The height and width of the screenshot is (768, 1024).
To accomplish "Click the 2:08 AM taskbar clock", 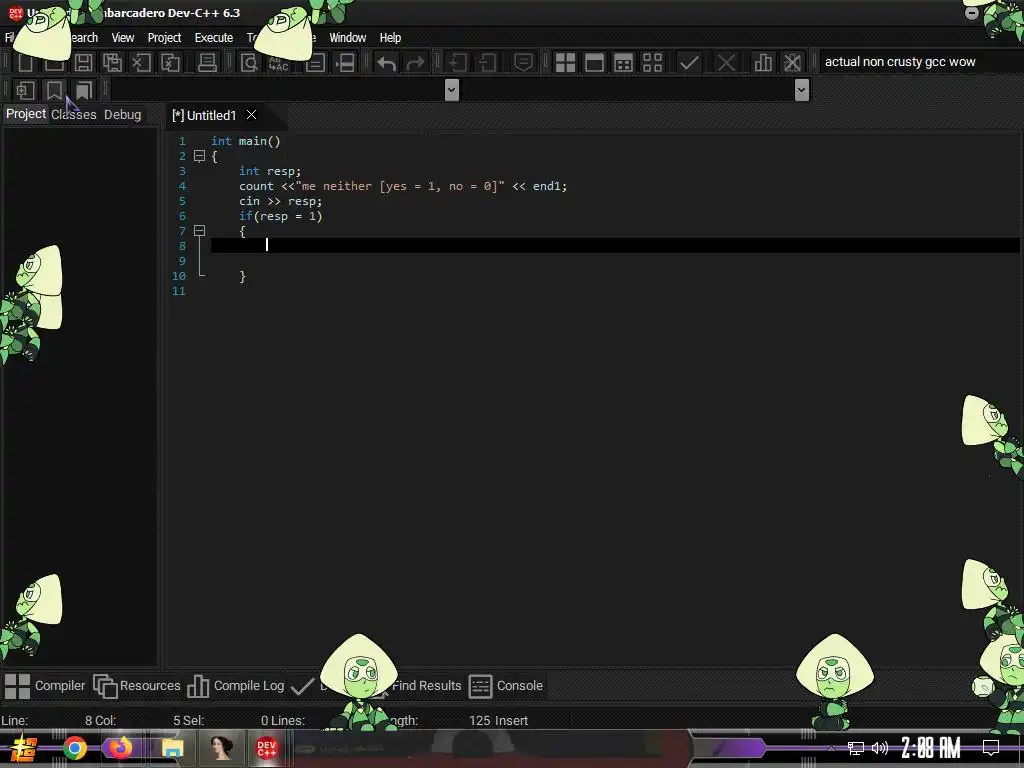I will click(931, 748).
